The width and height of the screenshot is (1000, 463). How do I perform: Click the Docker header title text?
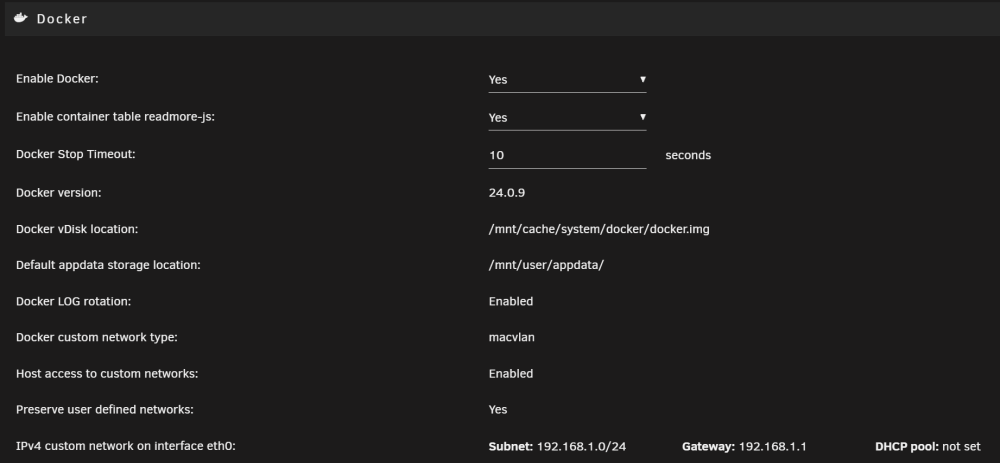pos(62,19)
